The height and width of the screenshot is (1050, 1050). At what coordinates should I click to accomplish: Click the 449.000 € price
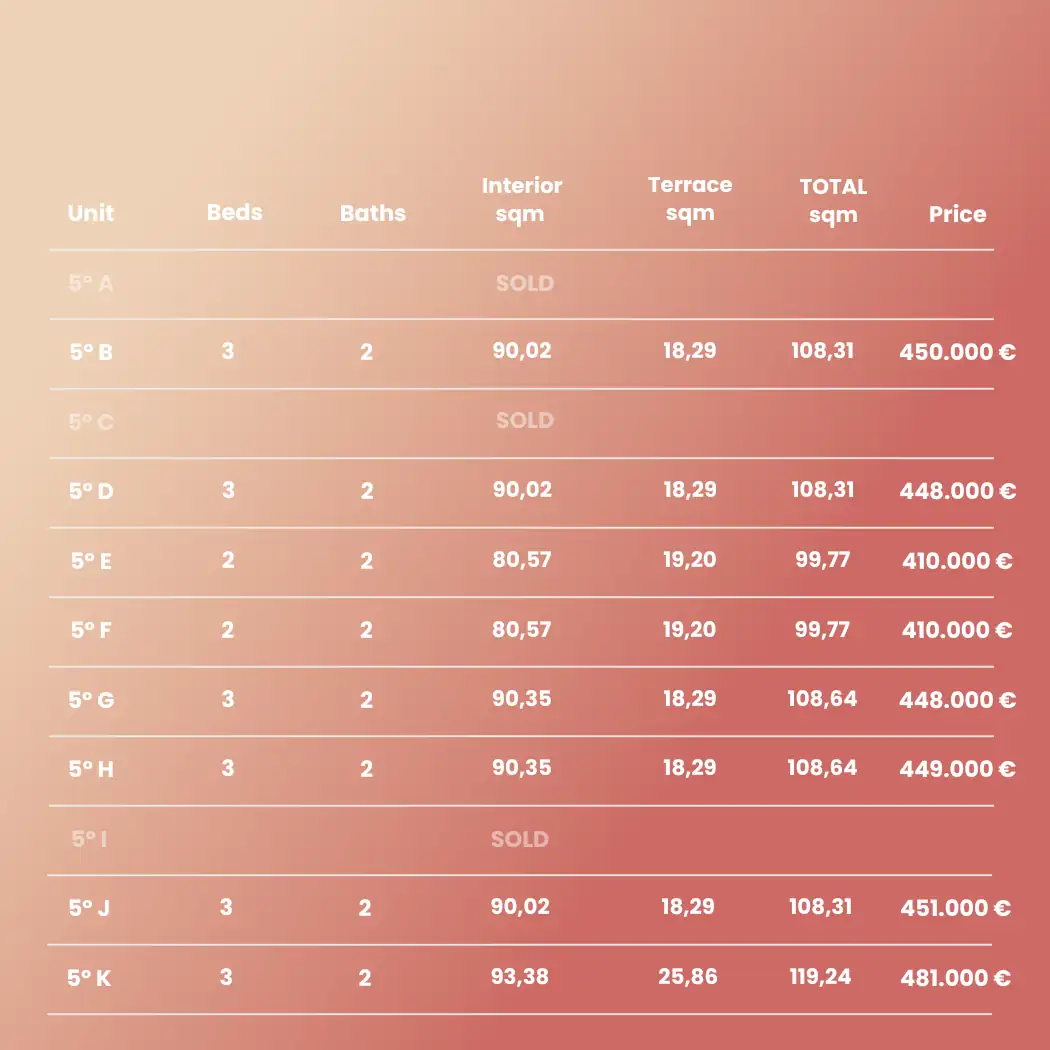pos(957,769)
